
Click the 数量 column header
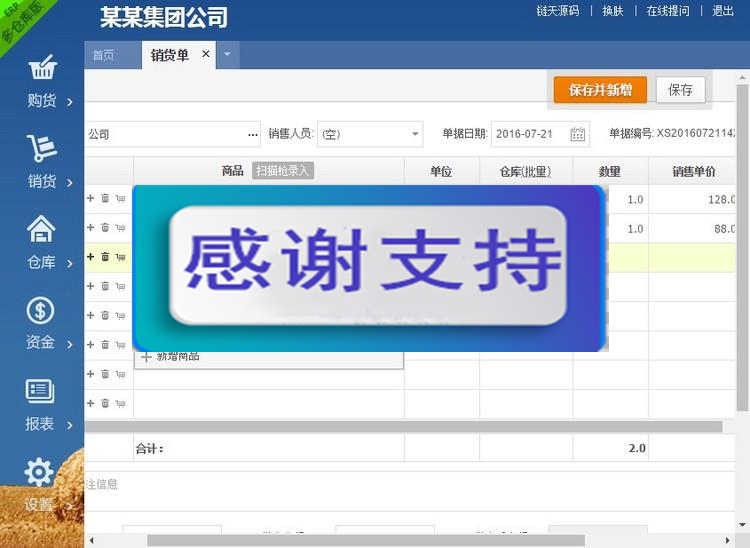[610, 171]
